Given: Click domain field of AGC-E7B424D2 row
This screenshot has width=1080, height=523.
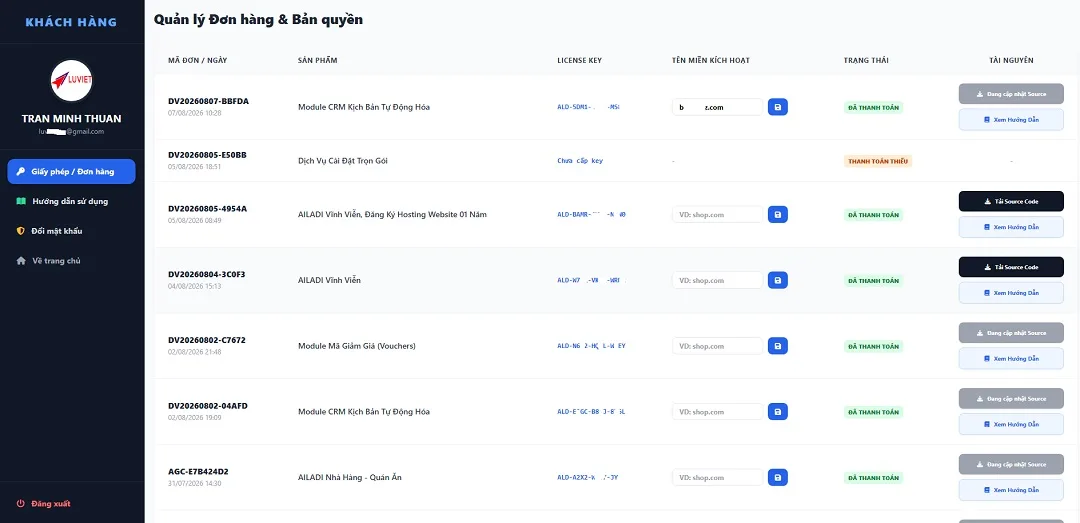Looking at the screenshot, I should coord(718,478).
